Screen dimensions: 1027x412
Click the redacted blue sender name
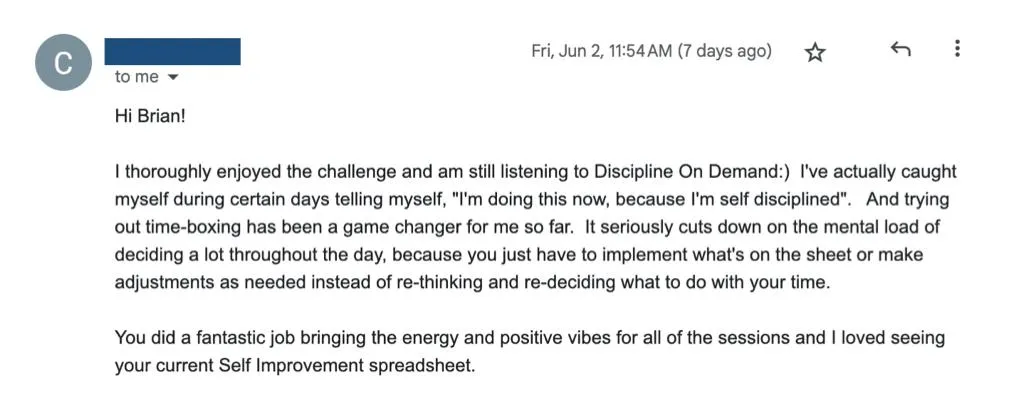pos(172,52)
